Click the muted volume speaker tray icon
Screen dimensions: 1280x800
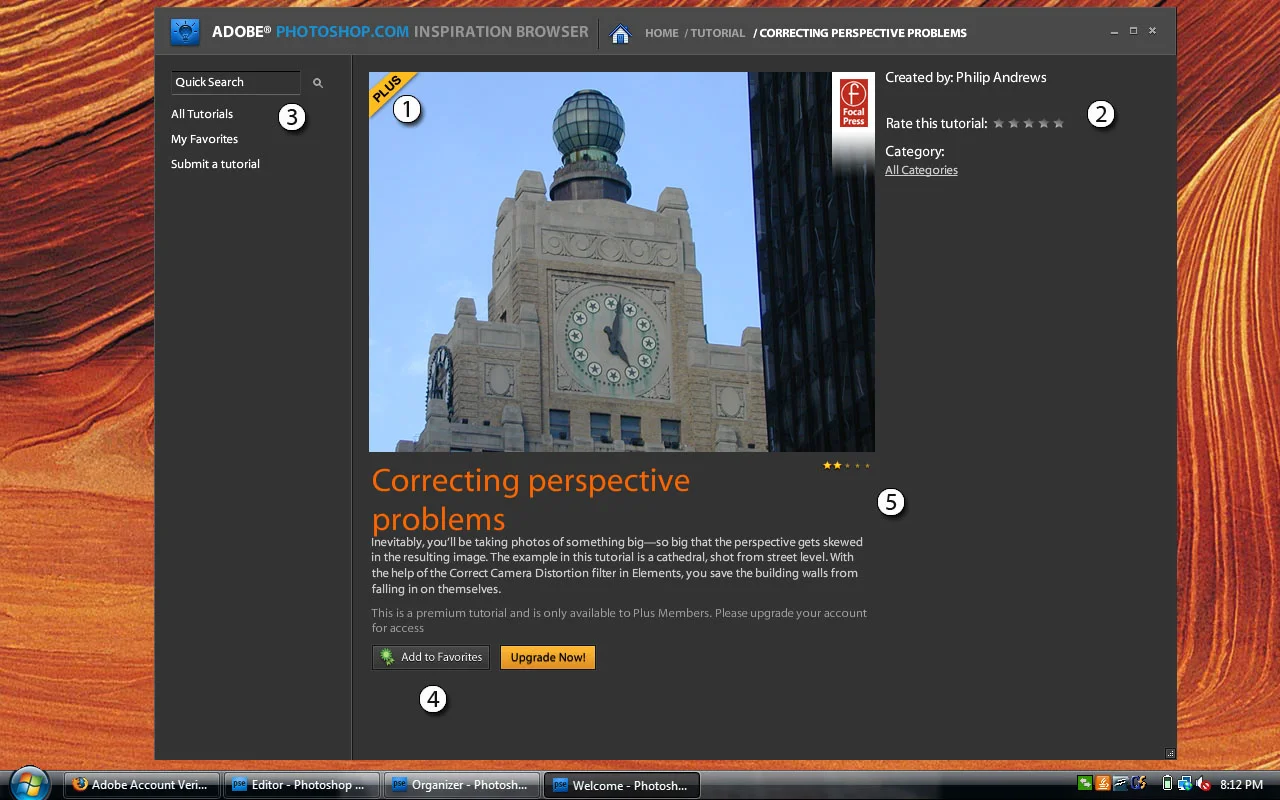pos(1204,784)
